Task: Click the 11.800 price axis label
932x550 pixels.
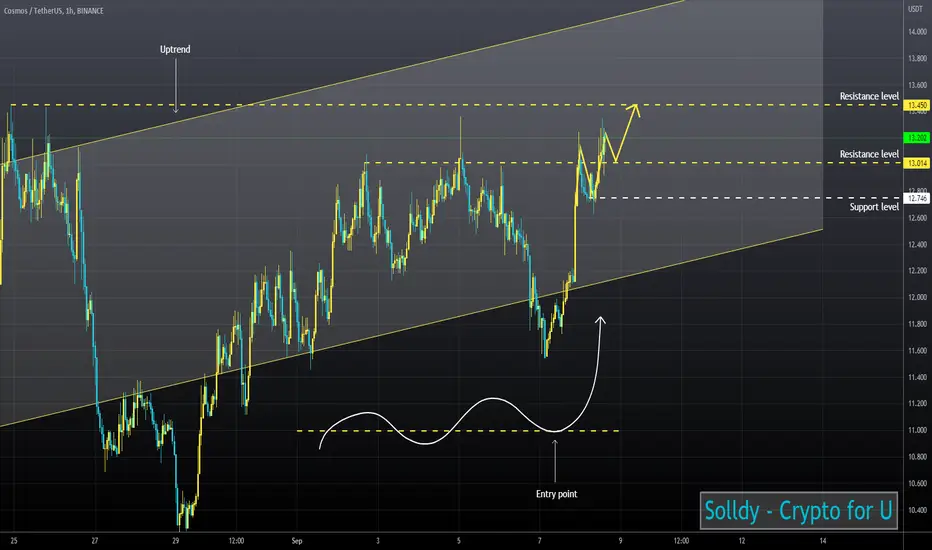Action: (917, 324)
